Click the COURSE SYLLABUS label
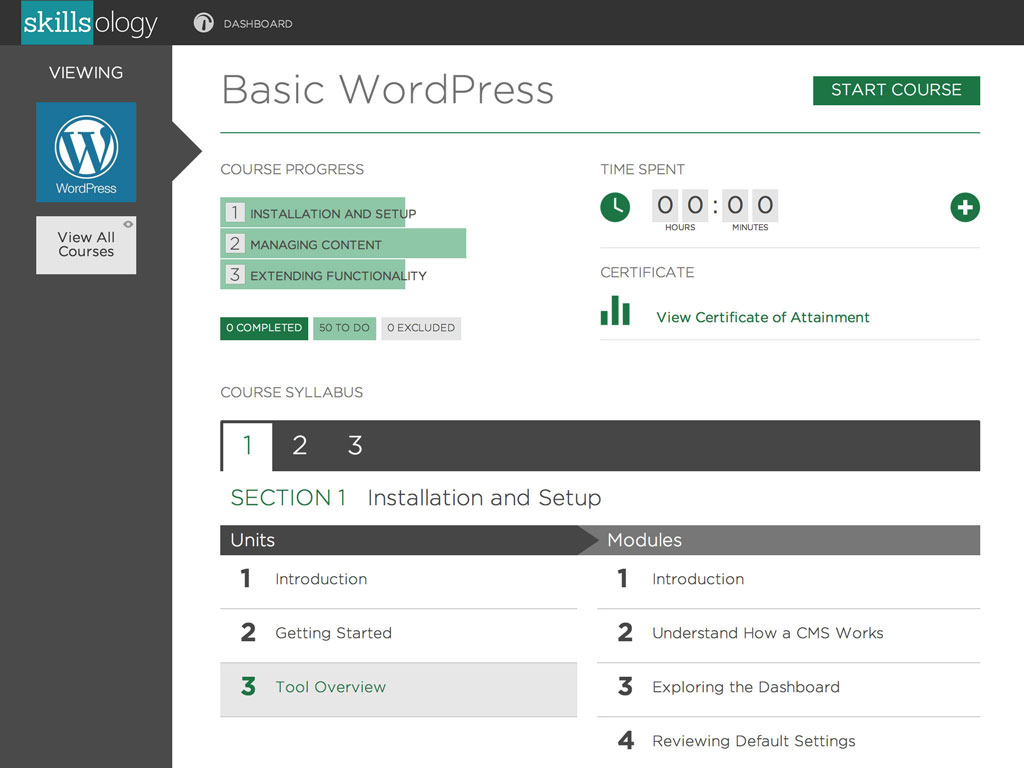The height and width of the screenshot is (768, 1024). [x=291, y=392]
